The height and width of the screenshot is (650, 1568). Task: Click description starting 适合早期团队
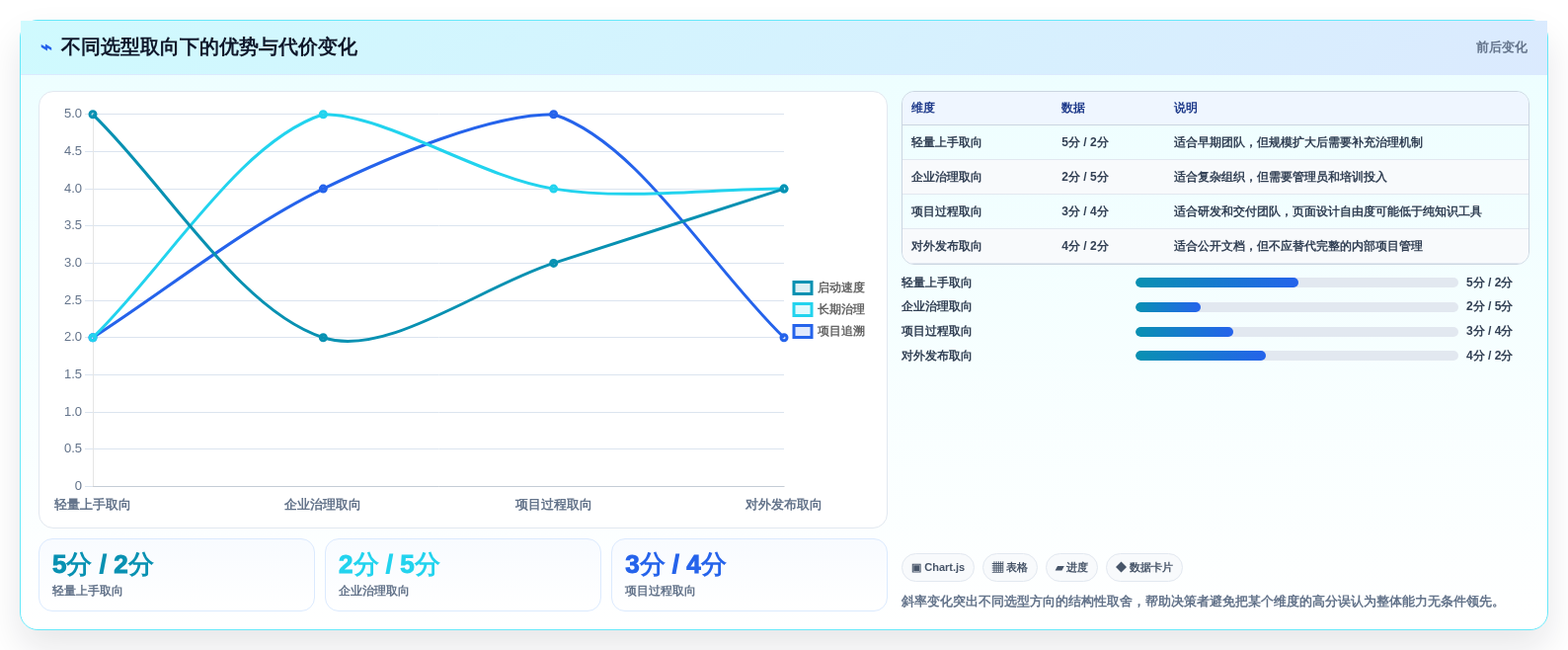(1297, 142)
